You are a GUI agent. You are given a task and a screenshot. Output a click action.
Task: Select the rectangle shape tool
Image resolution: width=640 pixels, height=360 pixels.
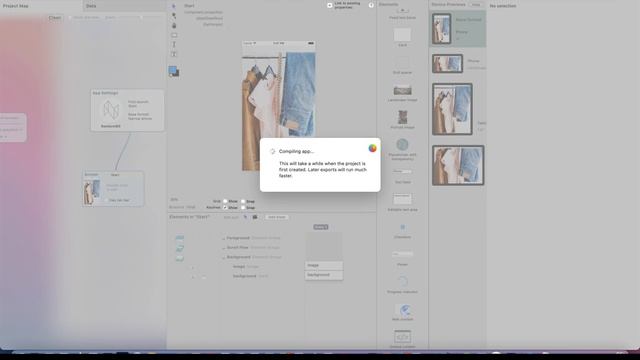[x=174, y=35]
